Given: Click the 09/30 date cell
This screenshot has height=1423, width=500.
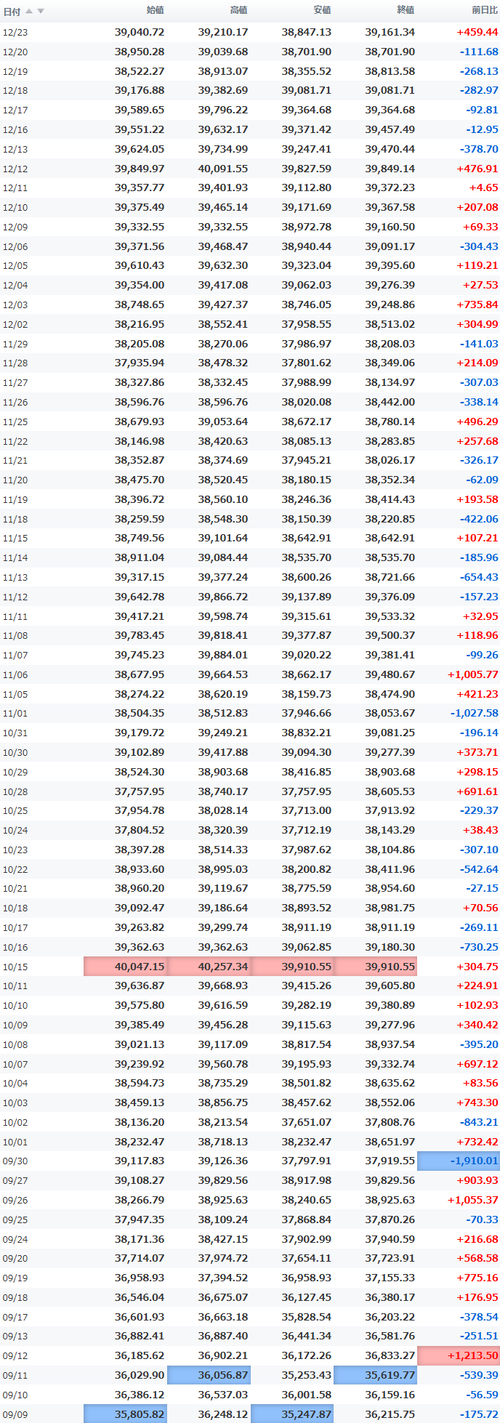Looking at the screenshot, I should pyautogui.click(x=15, y=1160).
